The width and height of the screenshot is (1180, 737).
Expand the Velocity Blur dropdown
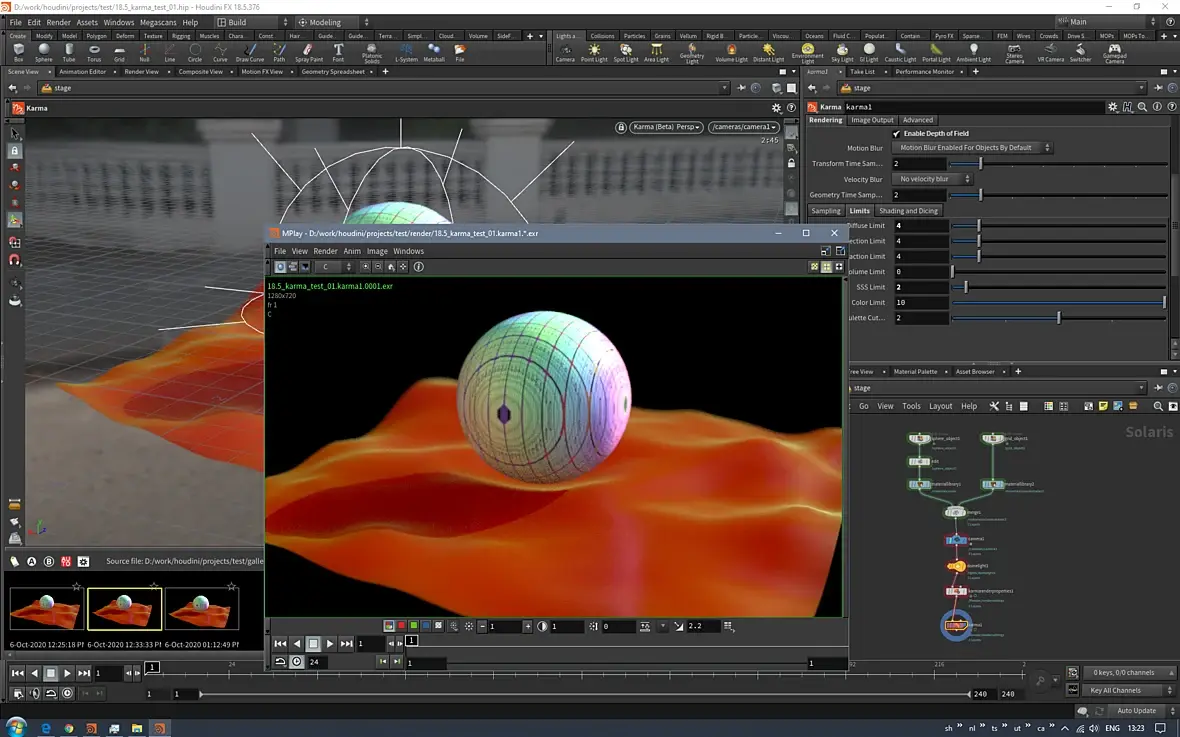pyautogui.click(x=934, y=179)
